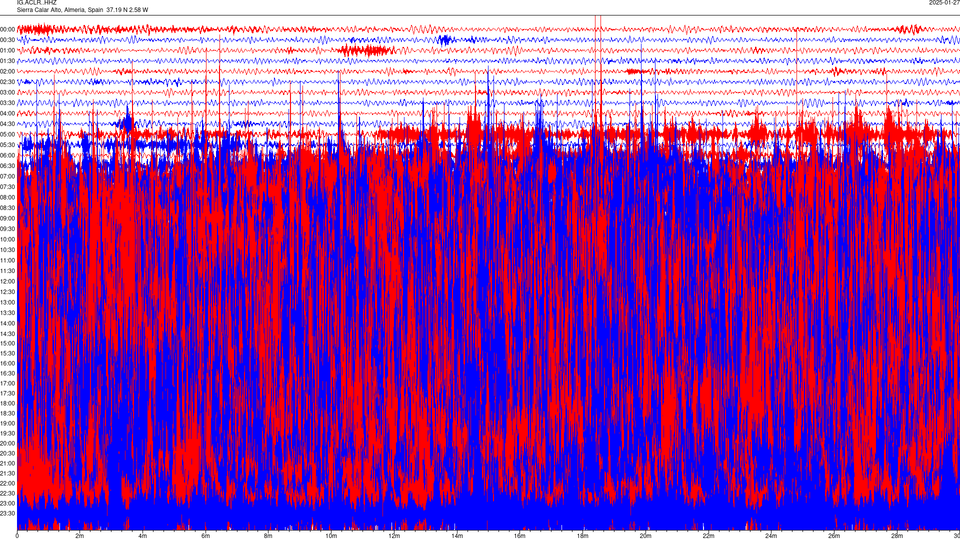Click the 08:00 time label
The width and height of the screenshot is (960, 540).
click(x=8, y=197)
